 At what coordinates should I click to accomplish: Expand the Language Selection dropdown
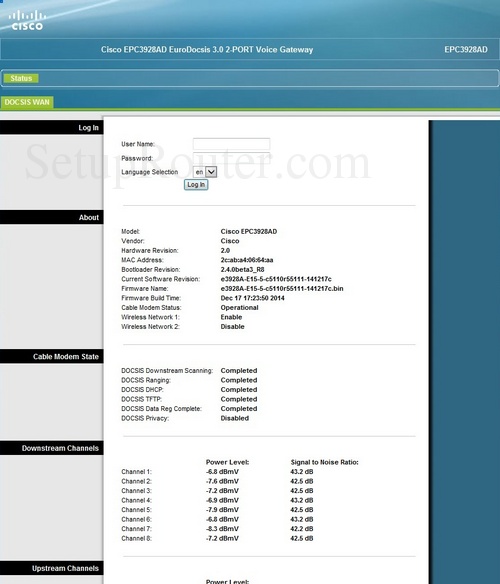(x=205, y=172)
